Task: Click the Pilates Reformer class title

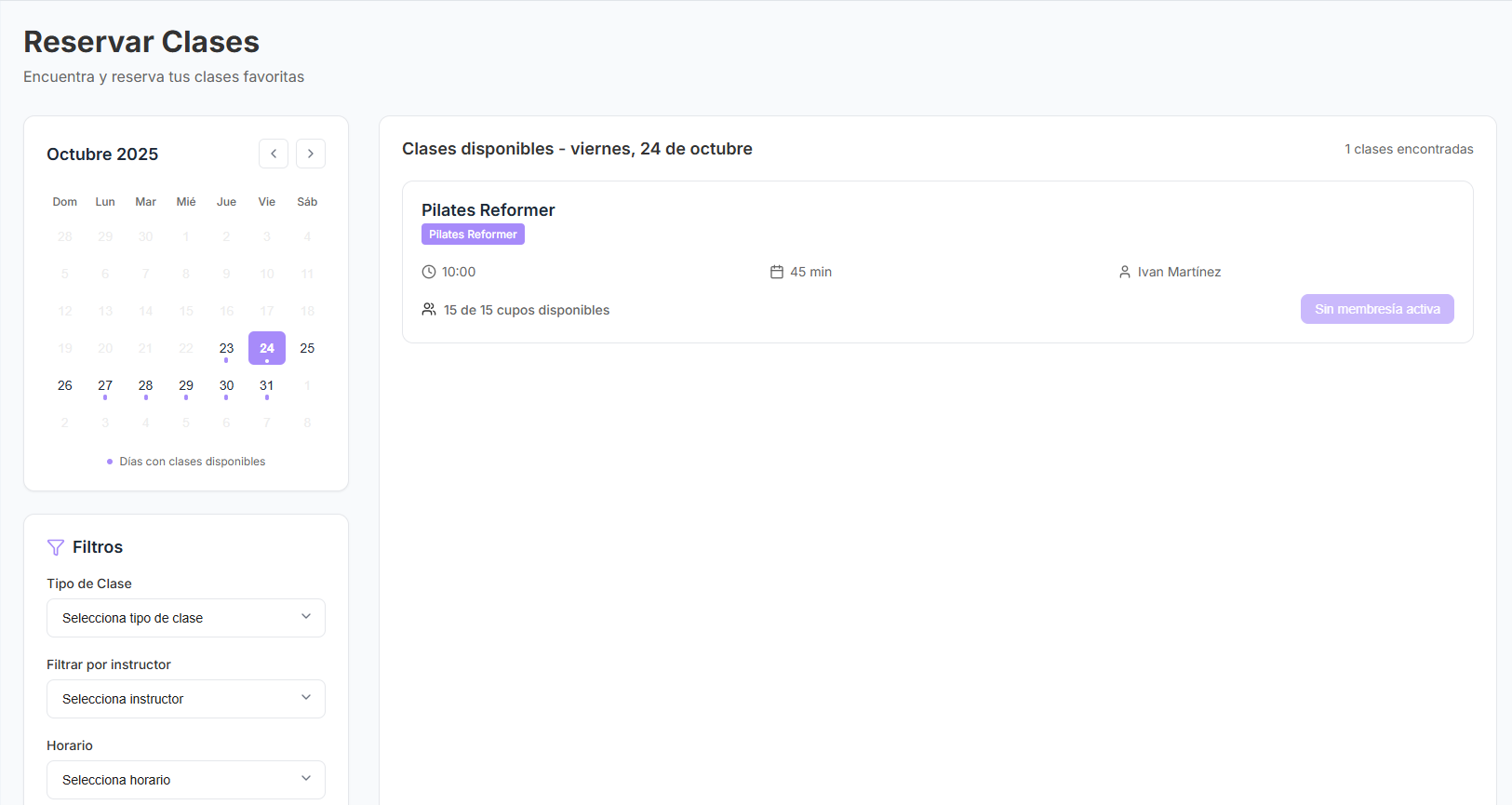Action: [488, 210]
